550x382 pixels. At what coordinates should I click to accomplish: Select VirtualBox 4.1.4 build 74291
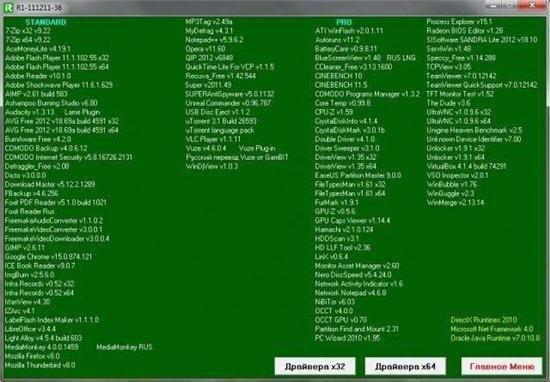pyautogui.click(x=466, y=166)
